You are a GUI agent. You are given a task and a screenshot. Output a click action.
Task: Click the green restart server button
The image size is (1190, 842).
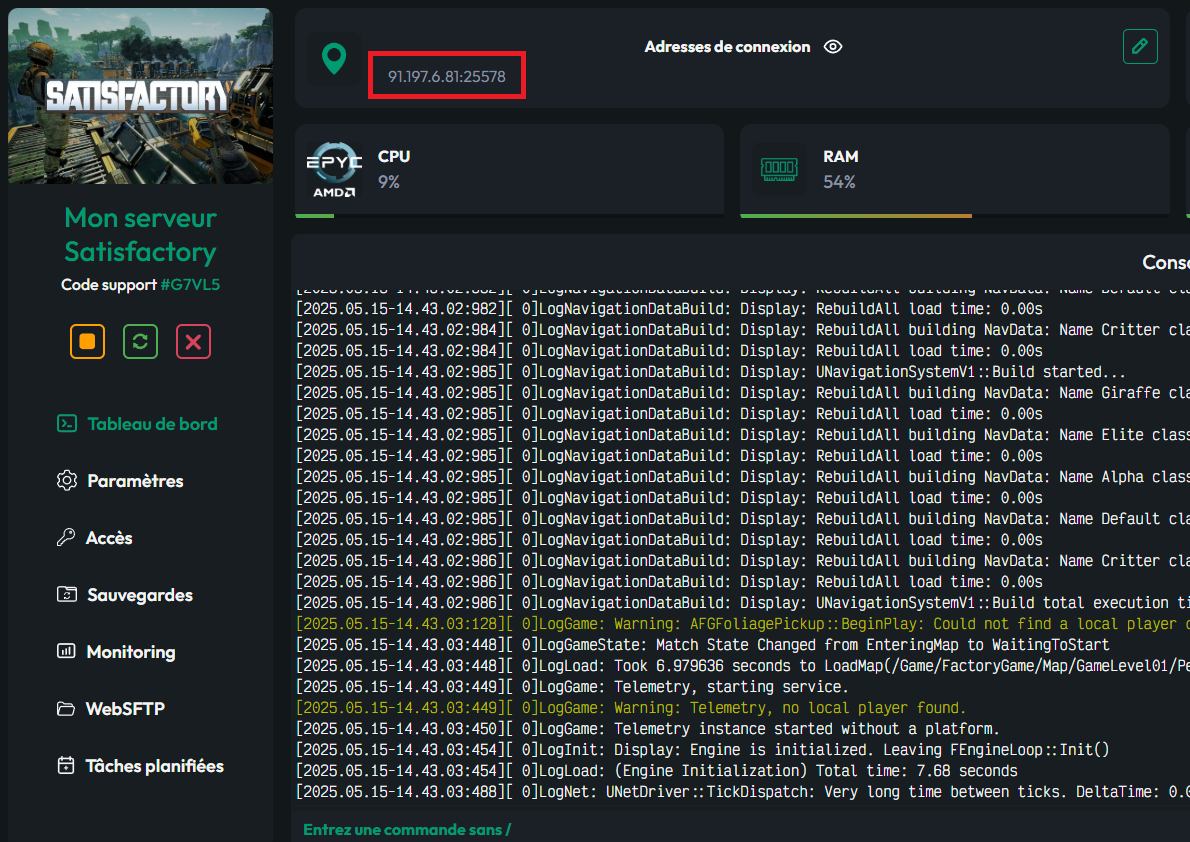click(x=140, y=342)
